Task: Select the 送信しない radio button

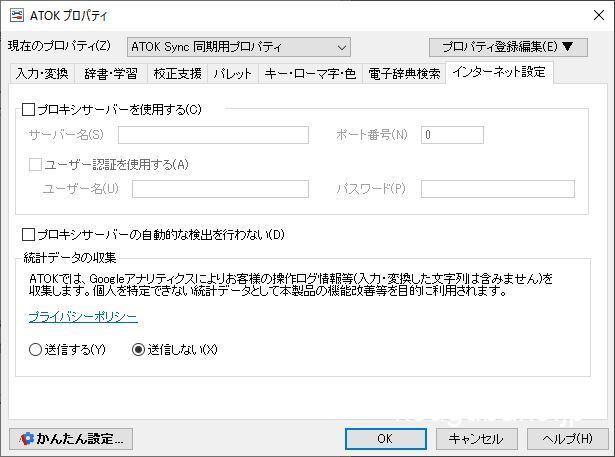Action: click(x=139, y=350)
